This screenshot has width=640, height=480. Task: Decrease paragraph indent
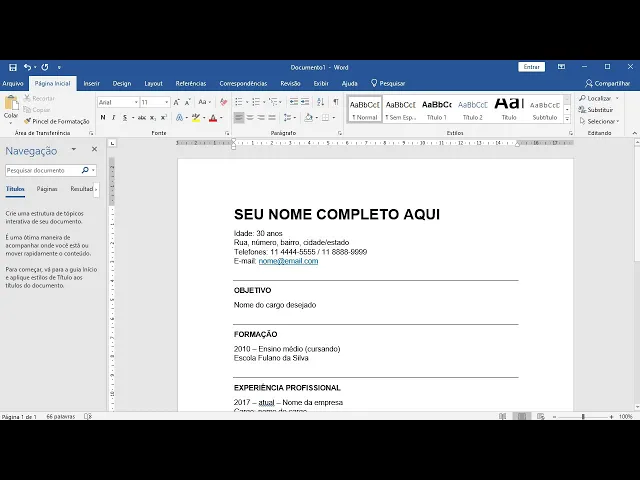(x=293, y=102)
